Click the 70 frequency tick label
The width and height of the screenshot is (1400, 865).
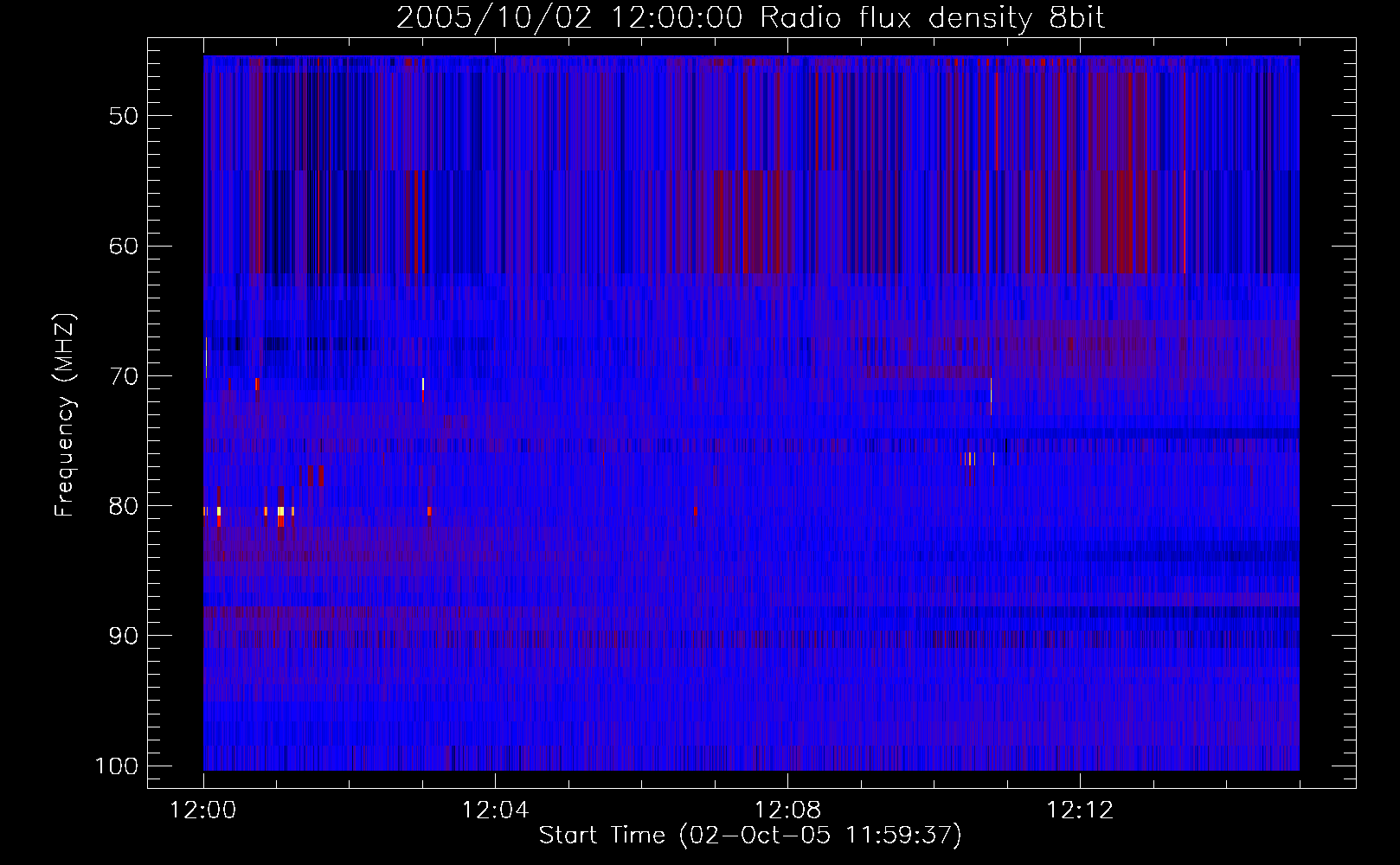pyautogui.click(x=124, y=376)
